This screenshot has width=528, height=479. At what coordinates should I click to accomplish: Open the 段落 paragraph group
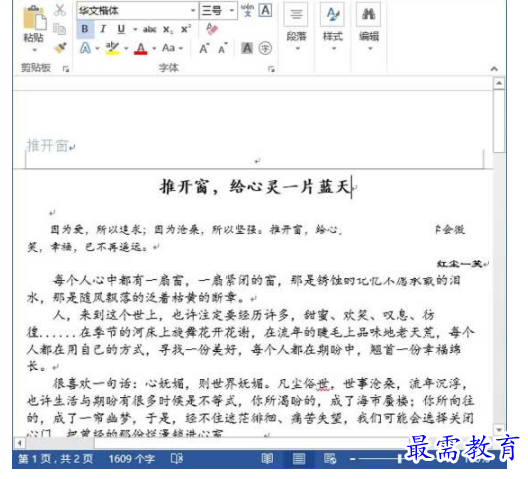(x=296, y=27)
